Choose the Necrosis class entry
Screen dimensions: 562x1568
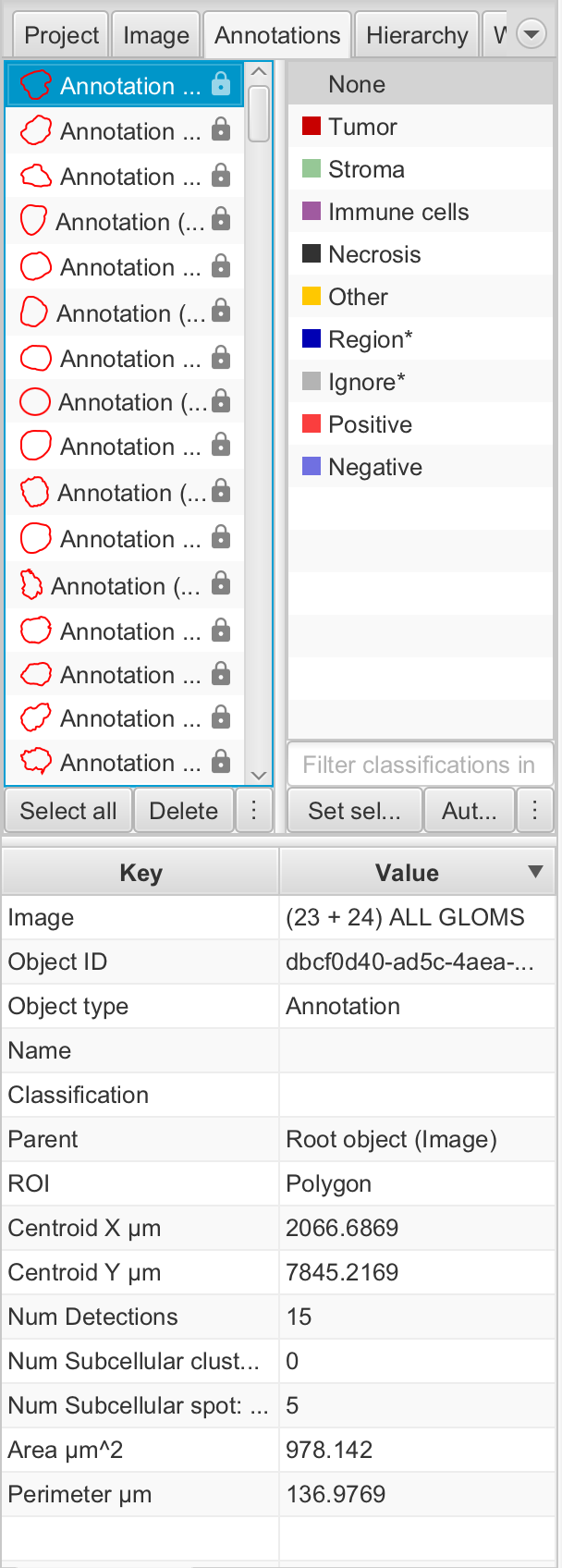pyautogui.click(x=374, y=254)
